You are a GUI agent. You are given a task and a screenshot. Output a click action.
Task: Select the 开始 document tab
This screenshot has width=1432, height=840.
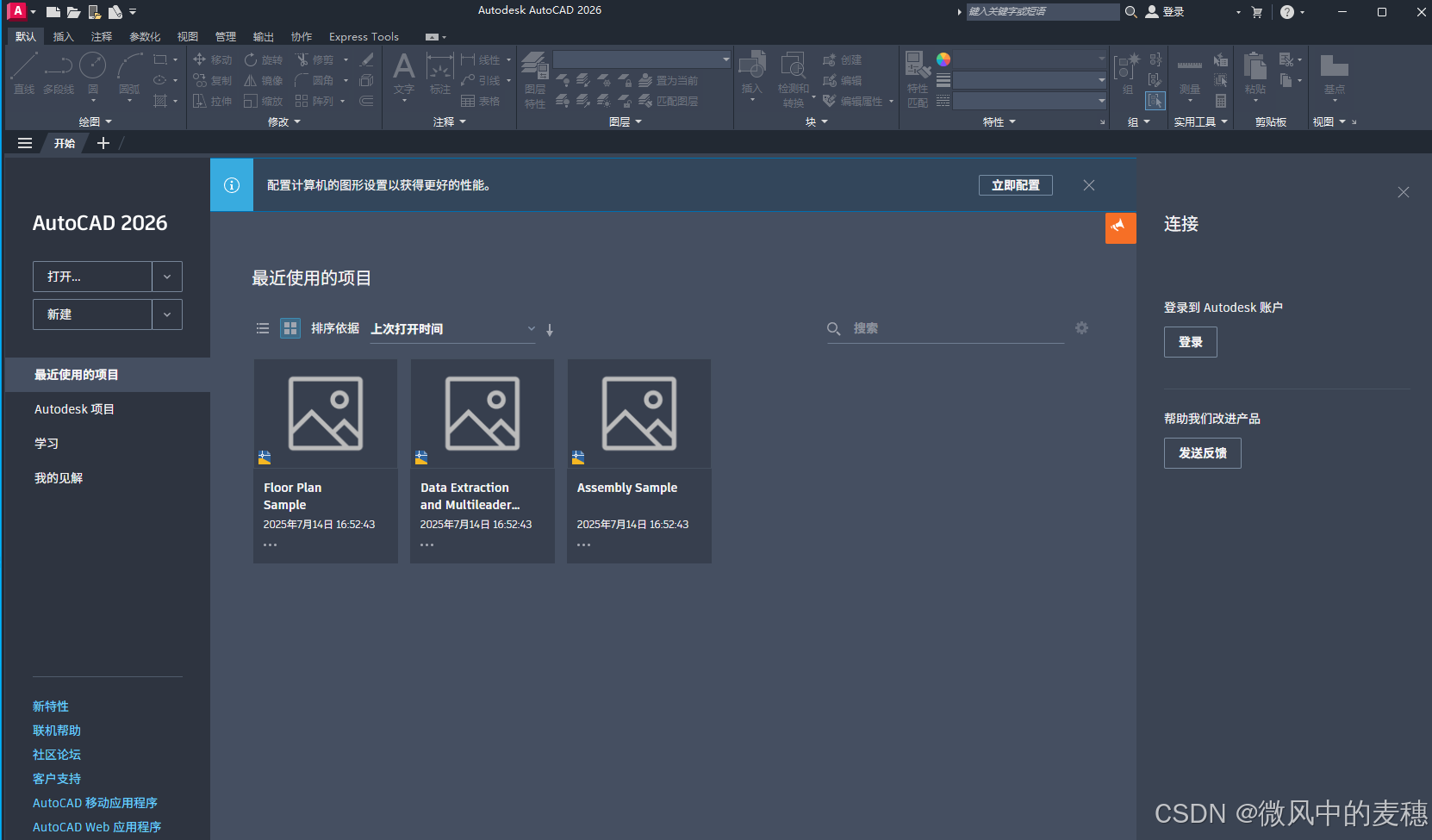point(65,143)
